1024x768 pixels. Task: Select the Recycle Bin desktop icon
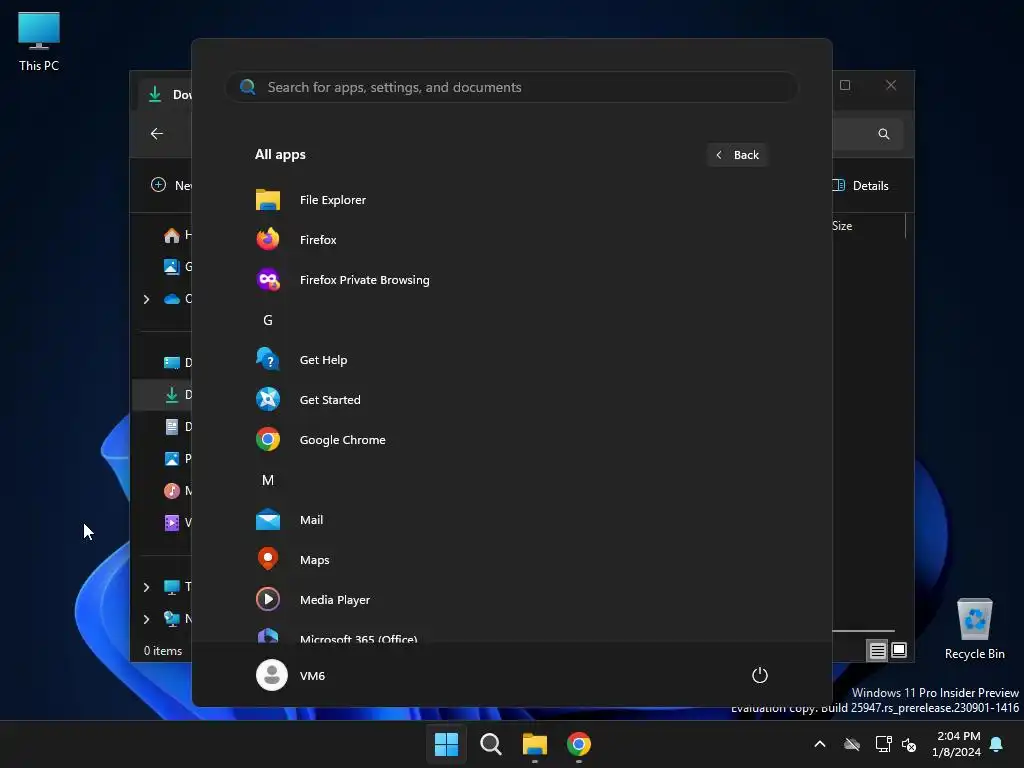[974, 629]
